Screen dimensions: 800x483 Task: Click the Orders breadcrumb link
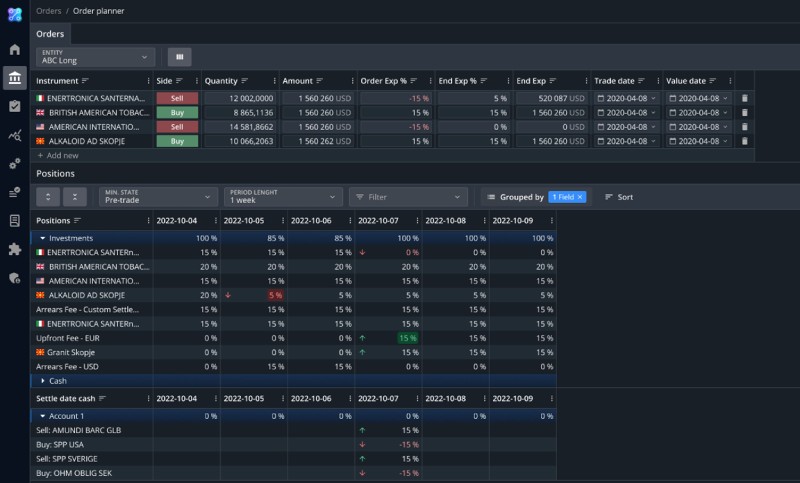click(x=48, y=10)
